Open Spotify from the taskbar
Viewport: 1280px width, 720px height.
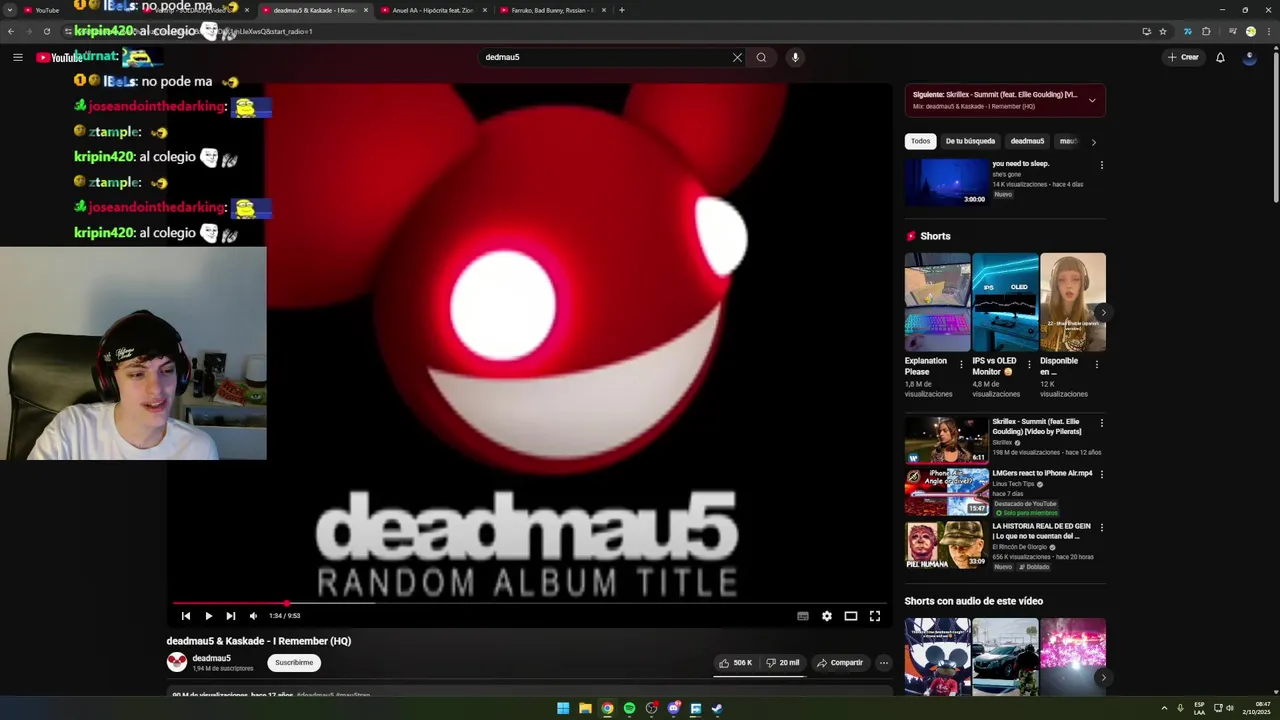[x=629, y=708]
